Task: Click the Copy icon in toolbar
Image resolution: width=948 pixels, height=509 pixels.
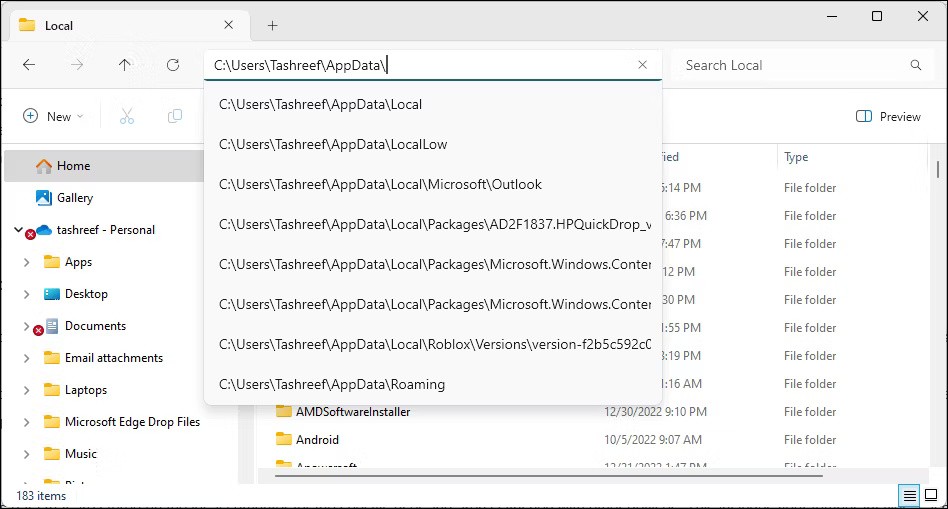Action: 175,116
